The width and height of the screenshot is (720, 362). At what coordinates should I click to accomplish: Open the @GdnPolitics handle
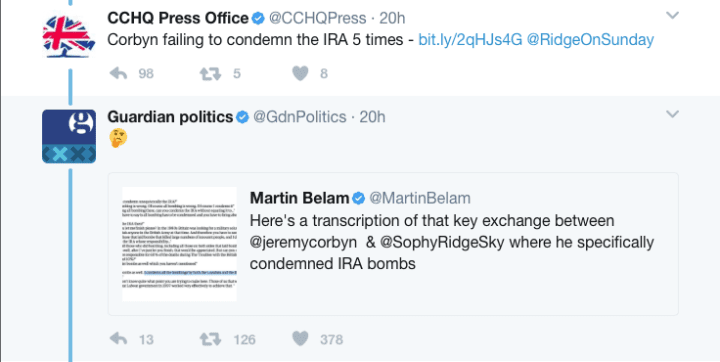(300, 117)
